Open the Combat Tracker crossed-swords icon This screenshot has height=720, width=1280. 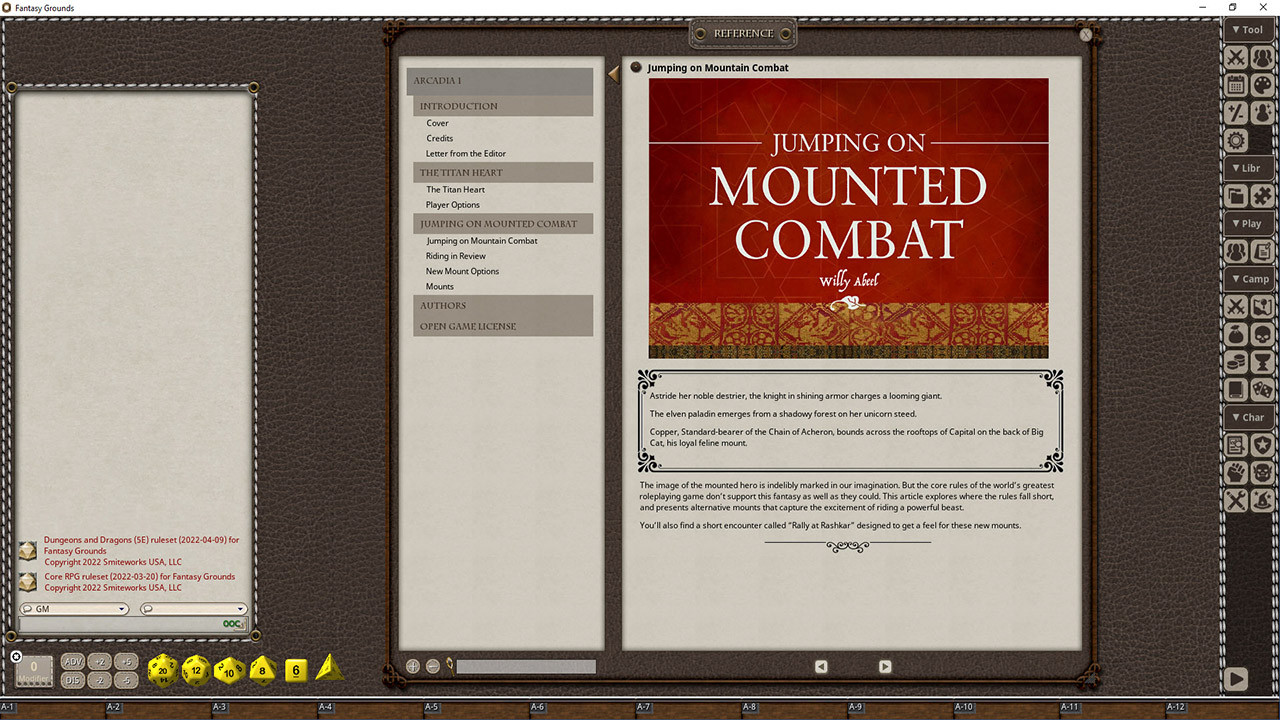(1236, 57)
